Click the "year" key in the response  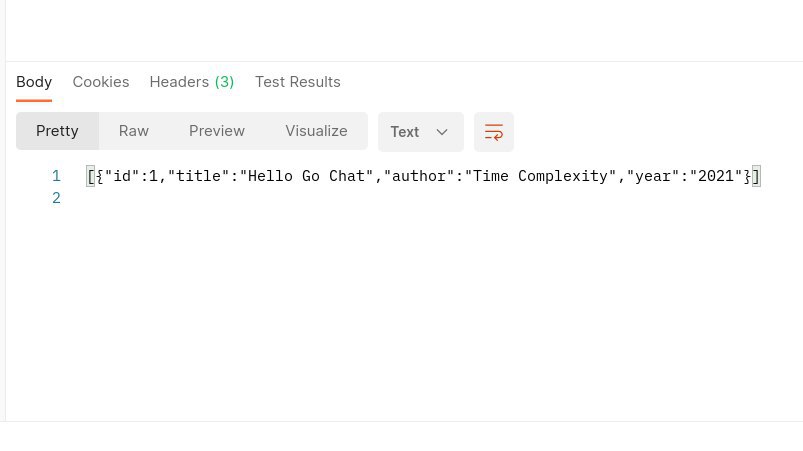point(653,177)
